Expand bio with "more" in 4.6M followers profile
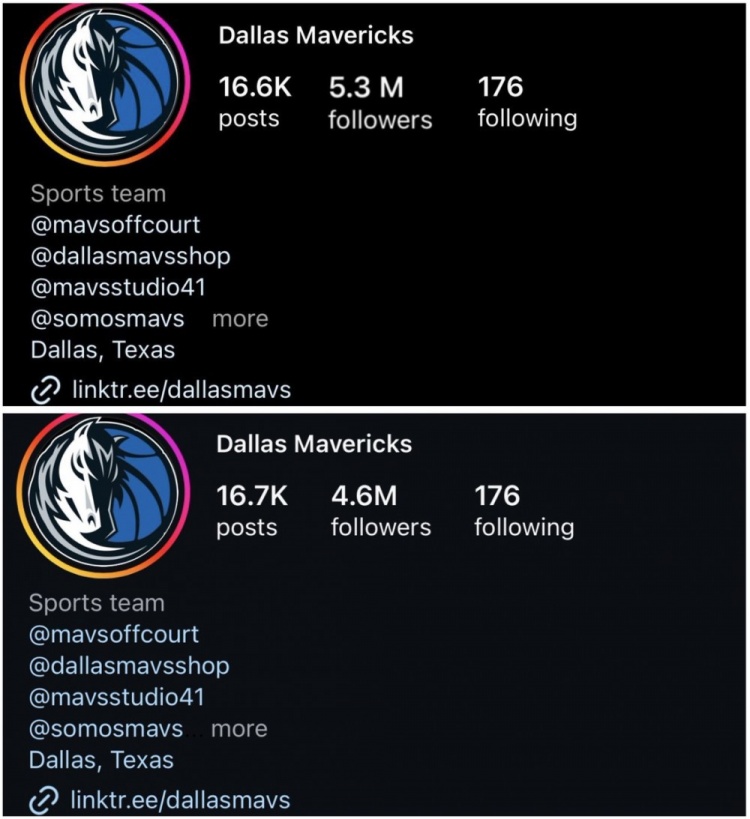The image size is (750, 819). pos(239,729)
